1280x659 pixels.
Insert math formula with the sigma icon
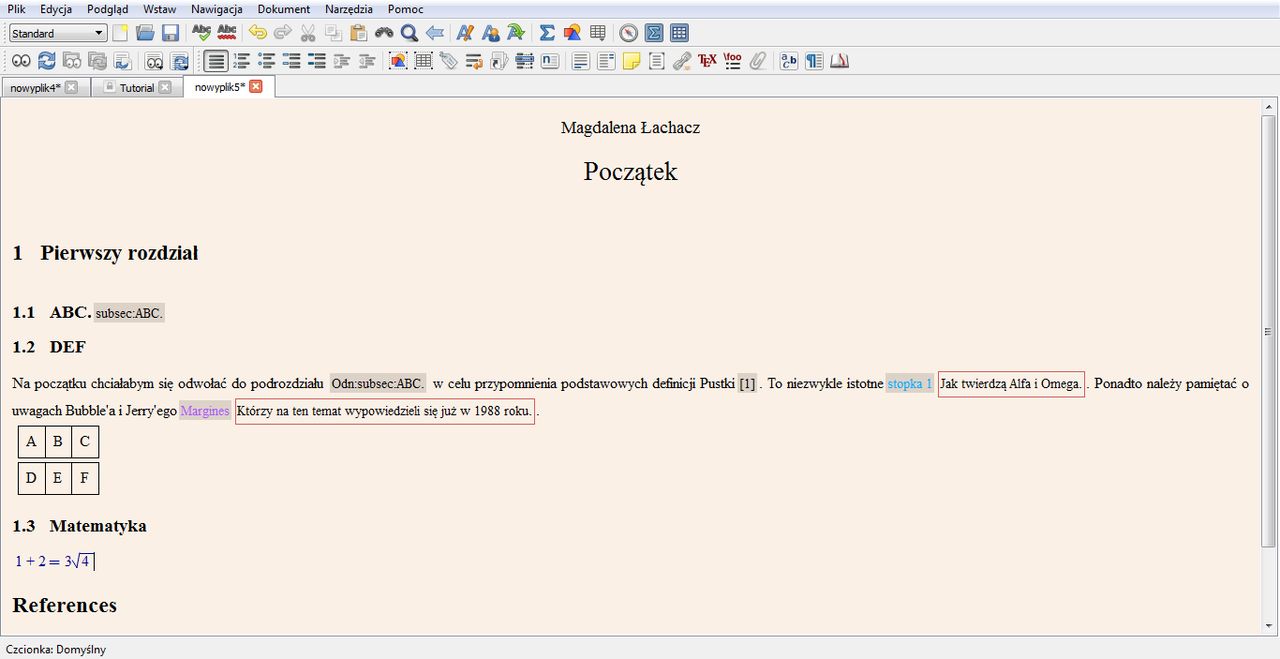click(x=547, y=33)
